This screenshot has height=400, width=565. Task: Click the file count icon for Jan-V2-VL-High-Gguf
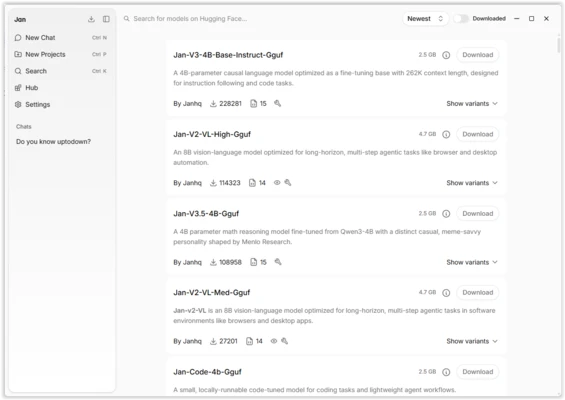(252, 183)
